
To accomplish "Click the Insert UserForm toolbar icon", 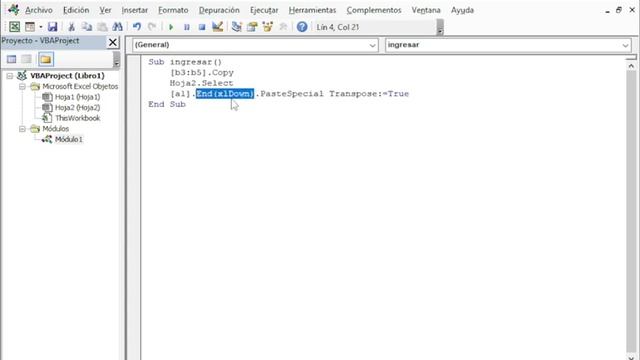I will pyautogui.click(x=30, y=27).
